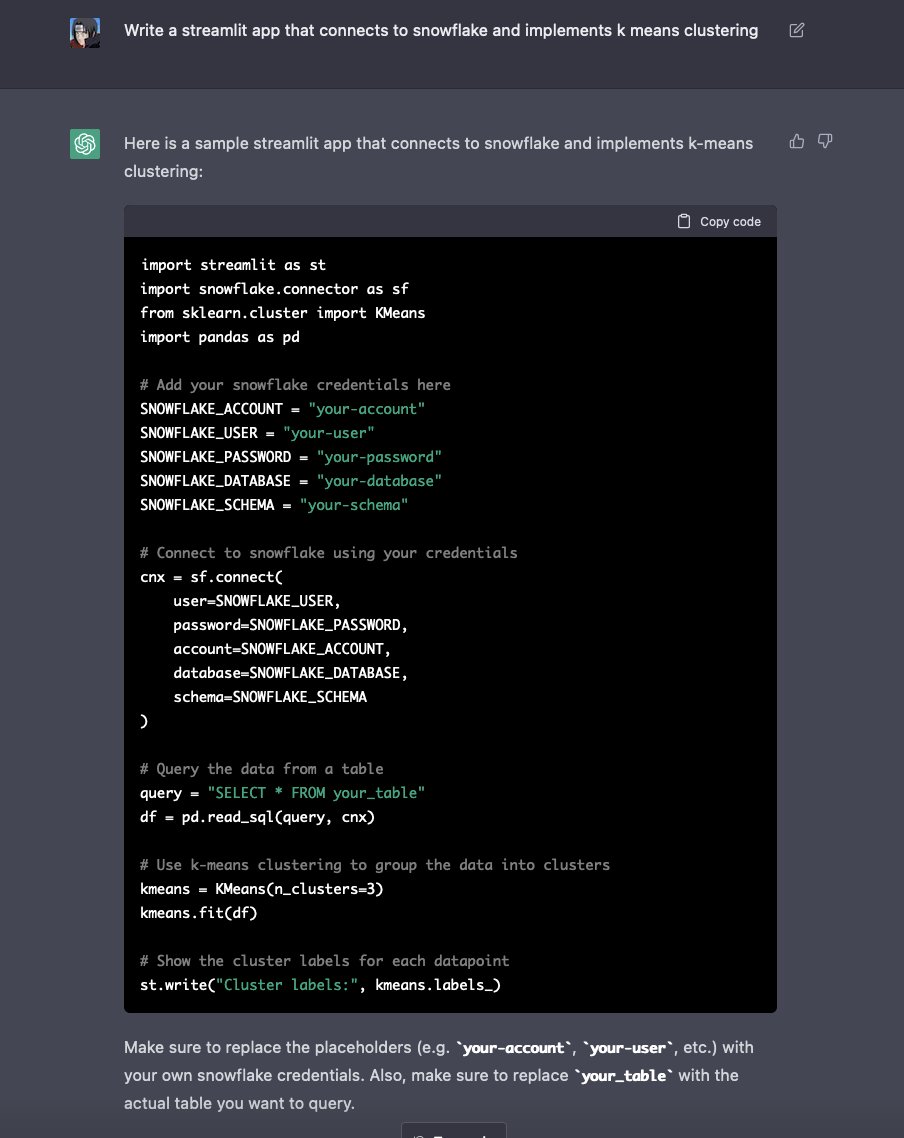This screenshot has width=904, height=1138.
Task: Give the response a thumbs up
Action: pos(797,142)
